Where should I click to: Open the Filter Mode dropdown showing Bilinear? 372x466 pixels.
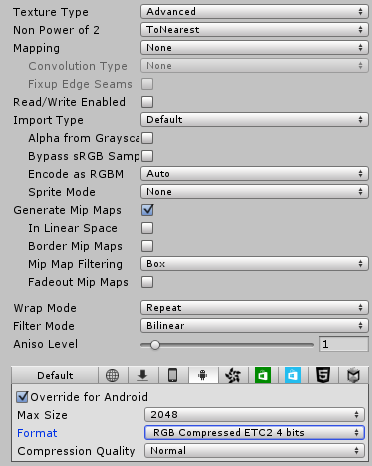254,326
